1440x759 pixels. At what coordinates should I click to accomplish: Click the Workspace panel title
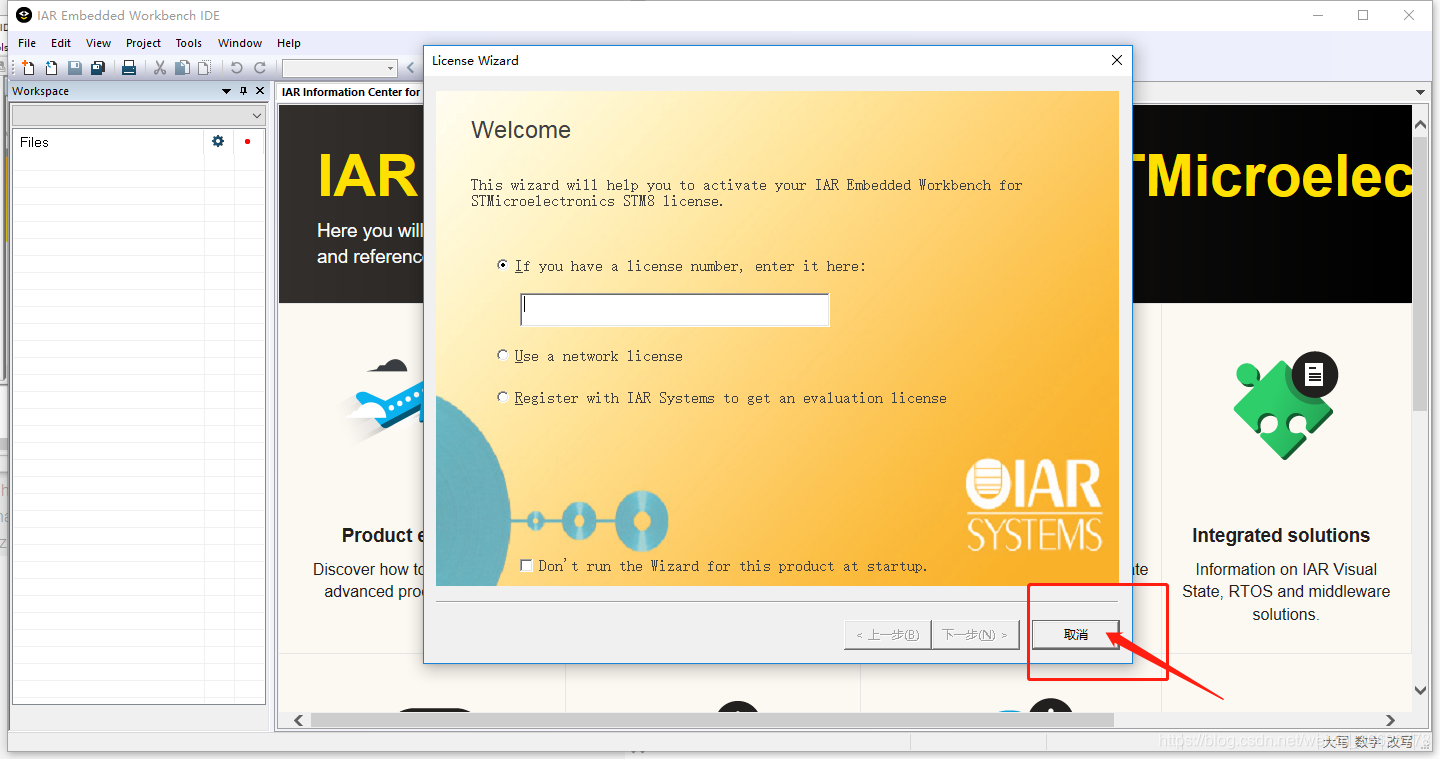pyautogui.click(x=41, y=91)
